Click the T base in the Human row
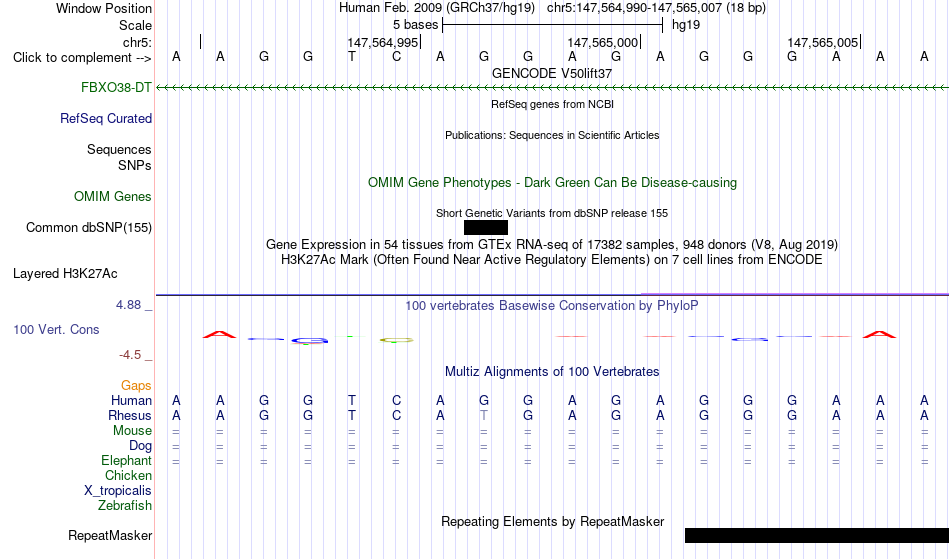Screen dimensions: 950x559 tap(351, 400)
